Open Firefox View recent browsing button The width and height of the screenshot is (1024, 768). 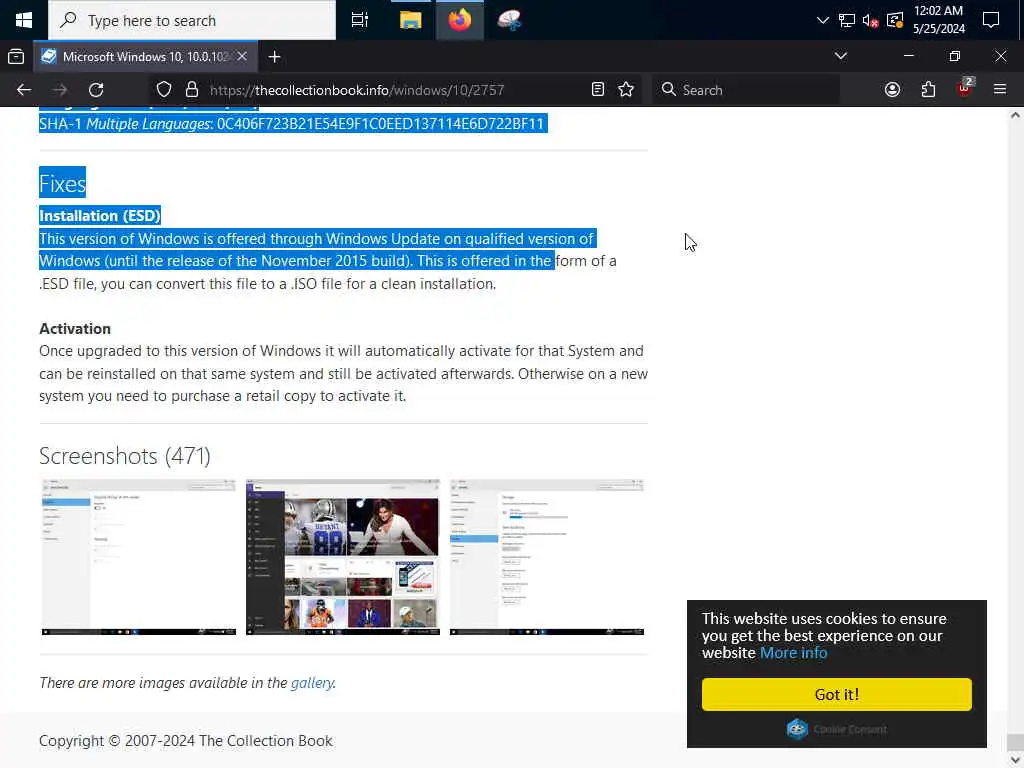click(16, 57)
